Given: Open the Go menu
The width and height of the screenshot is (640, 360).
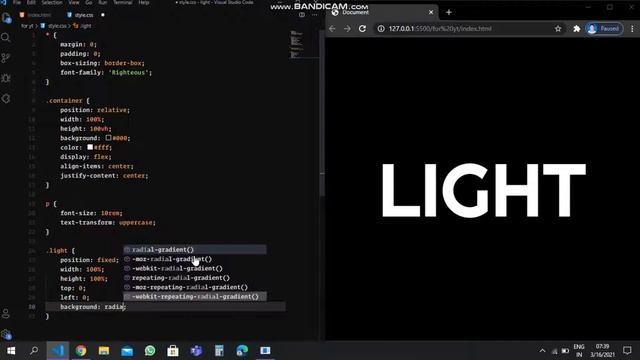Looking at the screenshot, I should [x=89, y=2].
